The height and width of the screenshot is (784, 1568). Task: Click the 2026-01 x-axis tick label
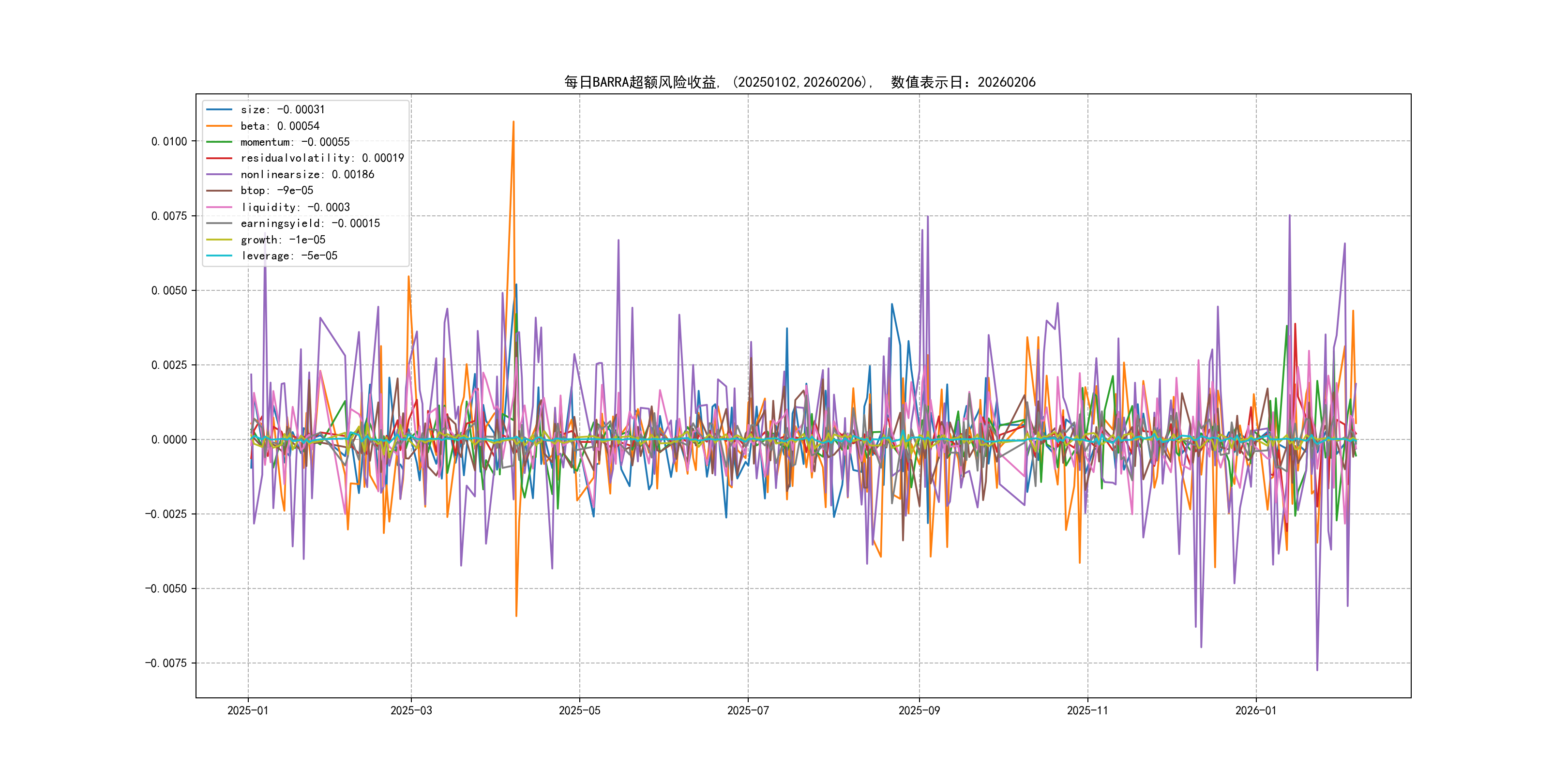tap(1256, 710)
